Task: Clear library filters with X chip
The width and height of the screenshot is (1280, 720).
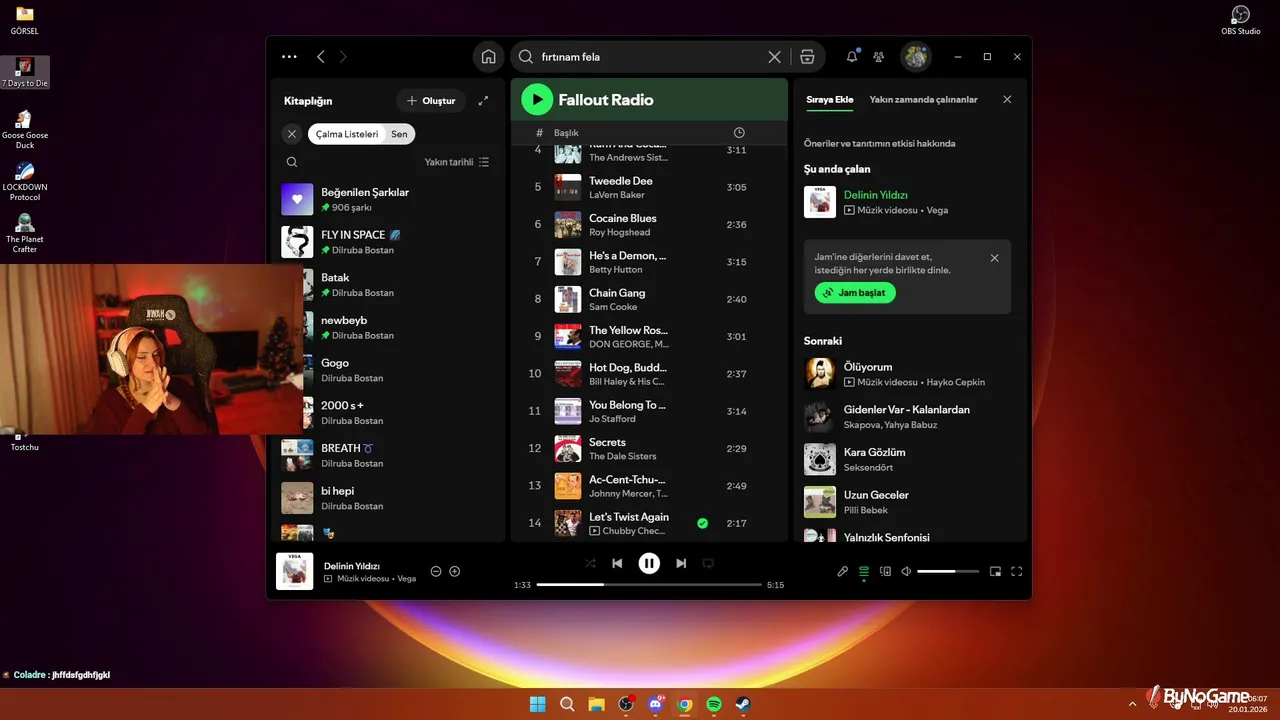Action: pyautogui.click(x=292, y=134)
